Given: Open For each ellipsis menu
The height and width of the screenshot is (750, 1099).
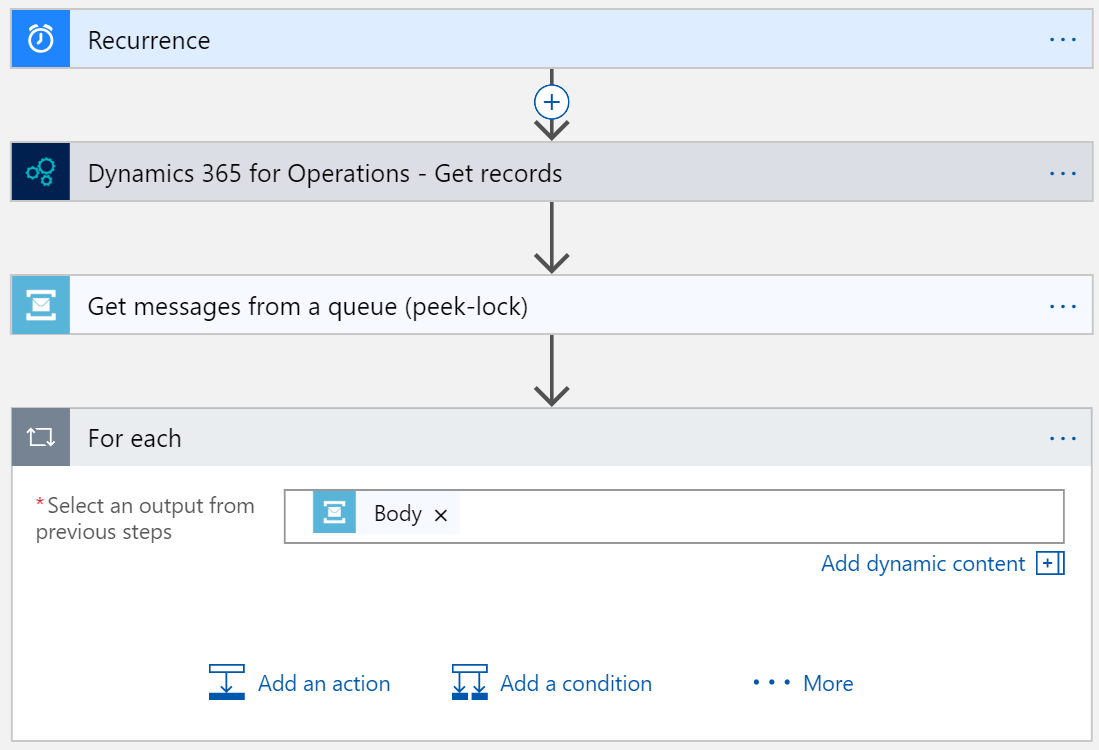Looking at the screenshot, I should click(1063, 439).
